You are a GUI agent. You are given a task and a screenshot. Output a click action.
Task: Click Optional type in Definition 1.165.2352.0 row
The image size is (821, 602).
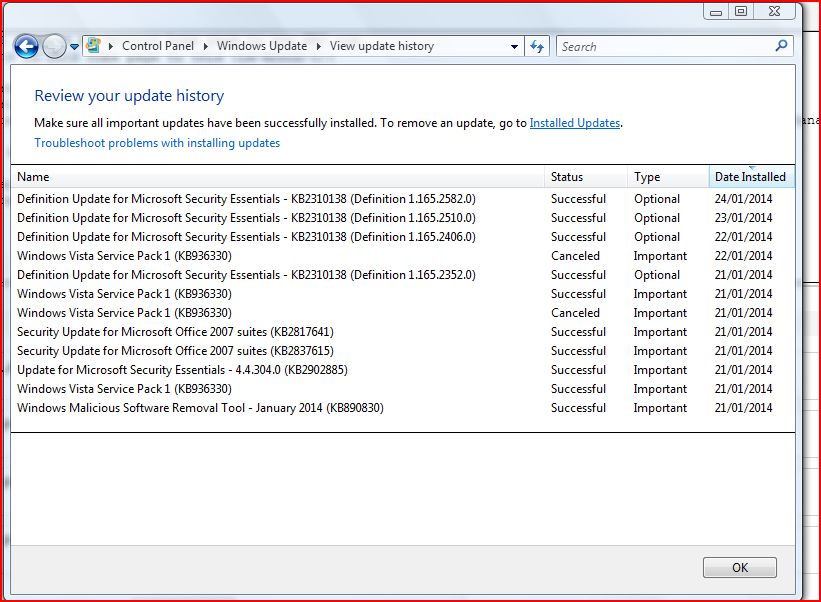point(657,275)
